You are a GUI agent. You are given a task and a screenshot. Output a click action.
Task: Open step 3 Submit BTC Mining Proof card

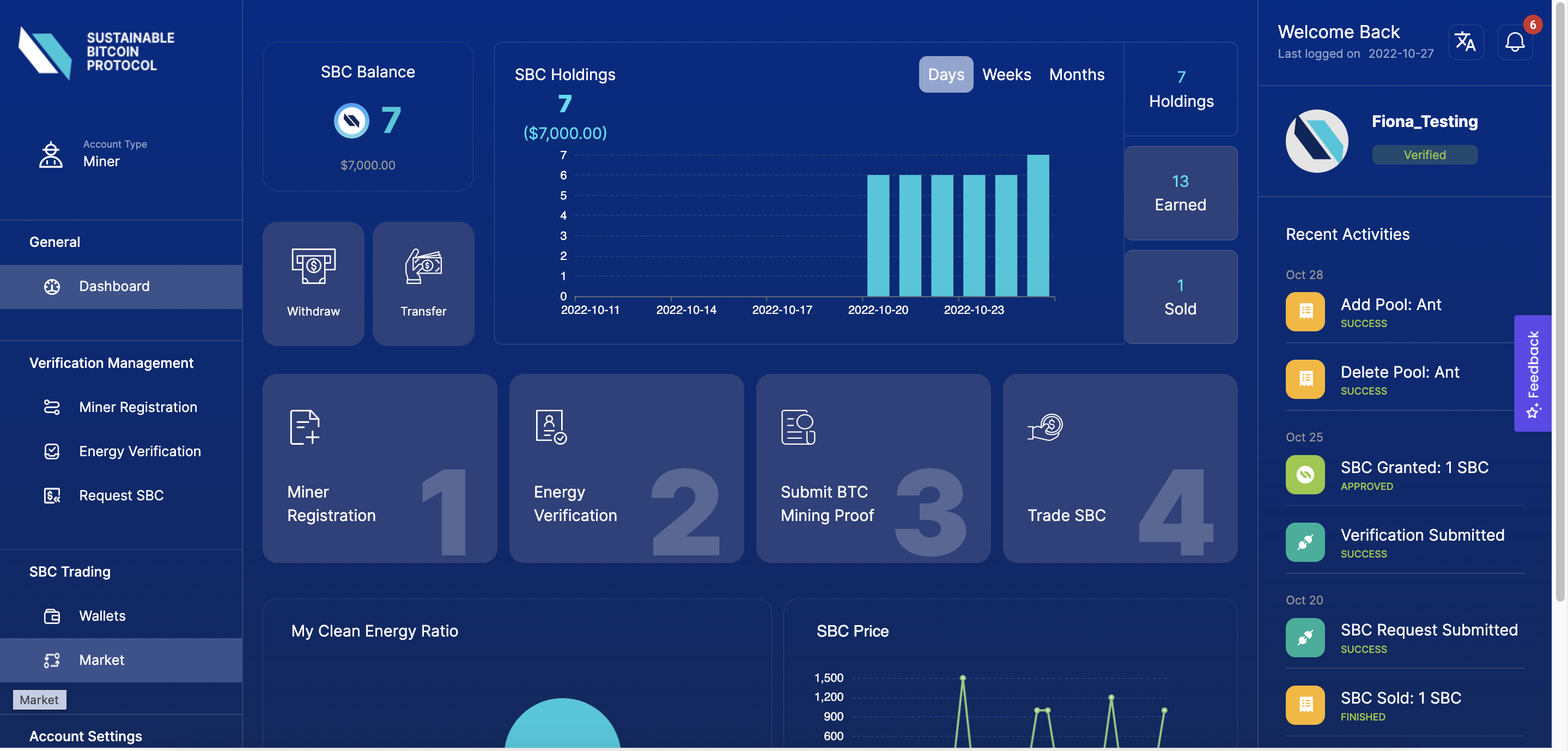873,468
